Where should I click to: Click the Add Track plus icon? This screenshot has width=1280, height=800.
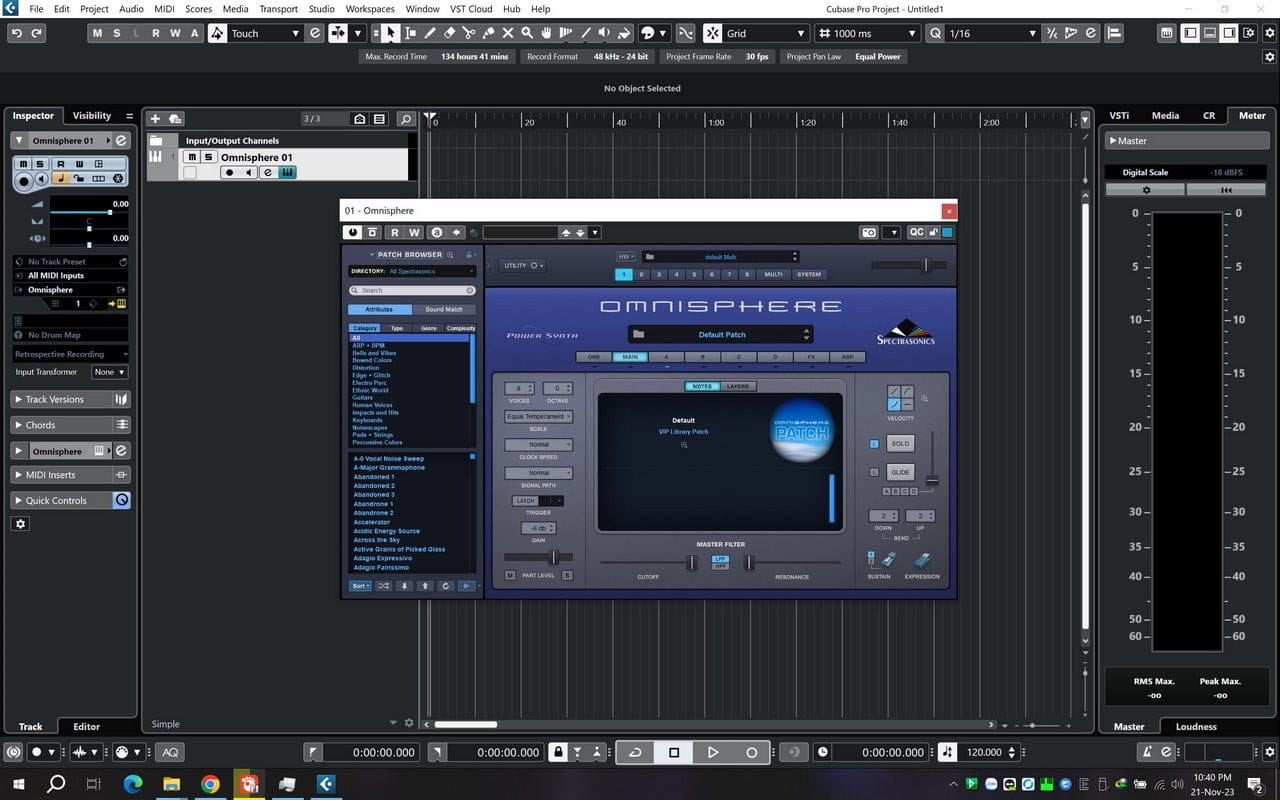pyautogui.click(x=155, y=119)
